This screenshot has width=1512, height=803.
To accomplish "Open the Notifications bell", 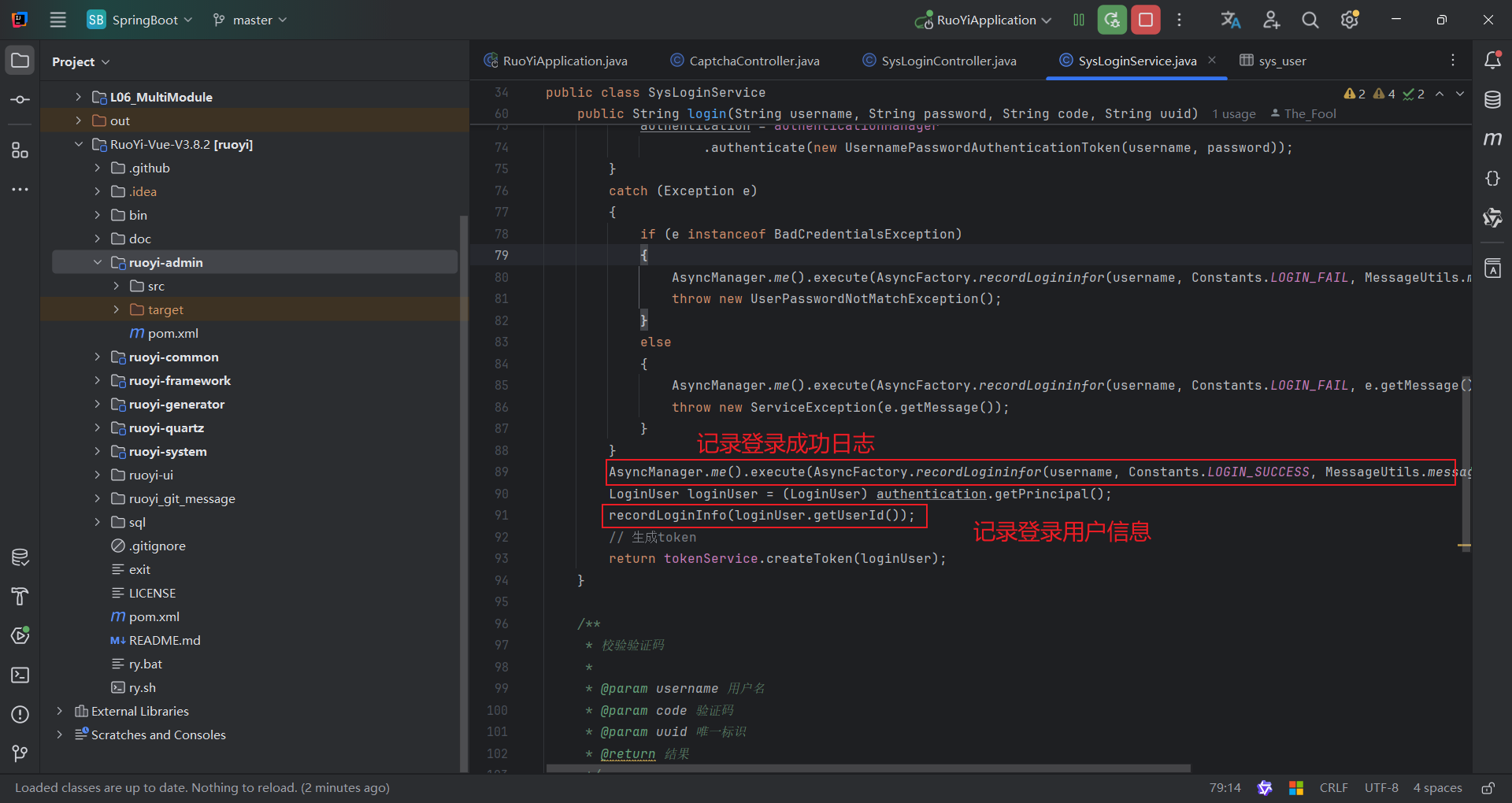I will click(1492, 60).
